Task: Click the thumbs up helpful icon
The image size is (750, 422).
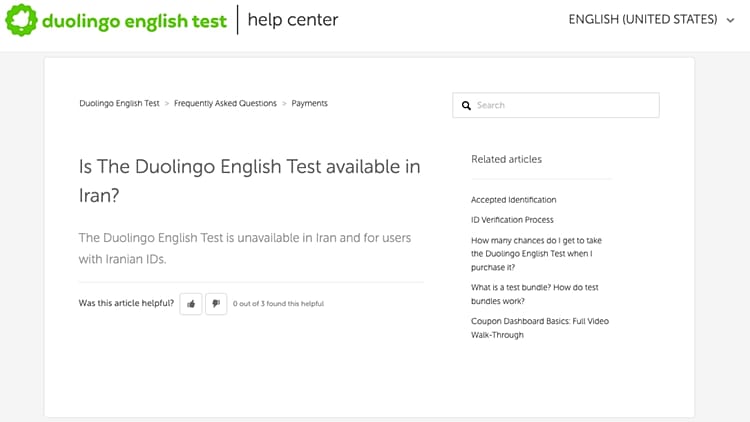Action: click(x=191, y=303)
